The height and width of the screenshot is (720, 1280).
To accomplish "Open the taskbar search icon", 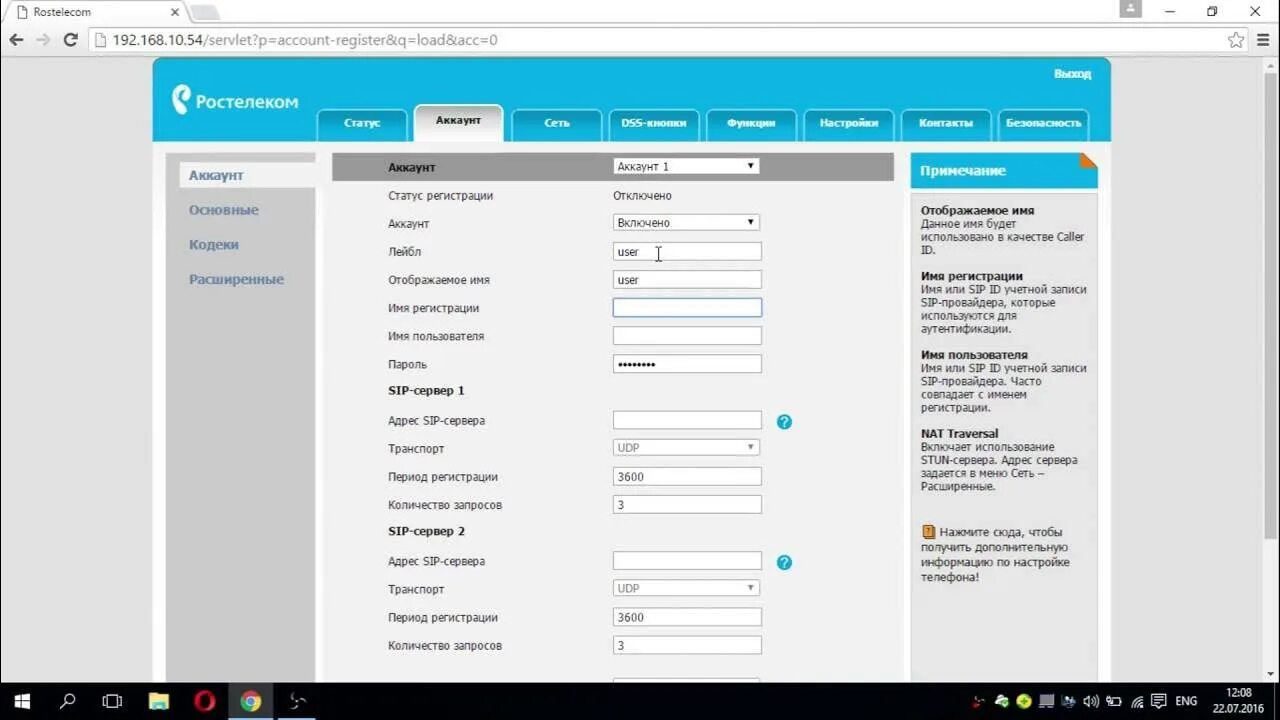I will point(67,701).
